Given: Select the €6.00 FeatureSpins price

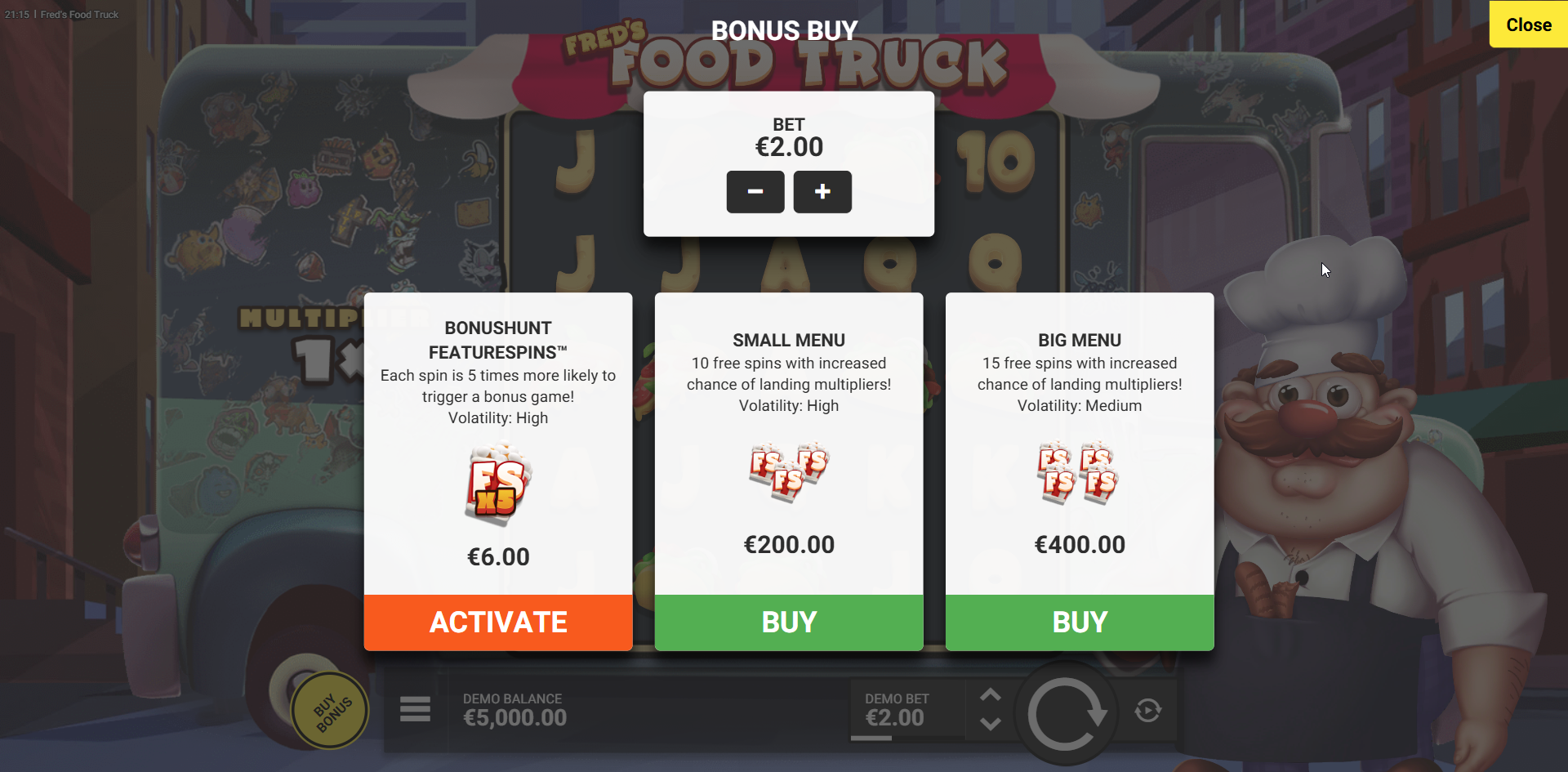Looking at the screenshot, I should point(498,557).
